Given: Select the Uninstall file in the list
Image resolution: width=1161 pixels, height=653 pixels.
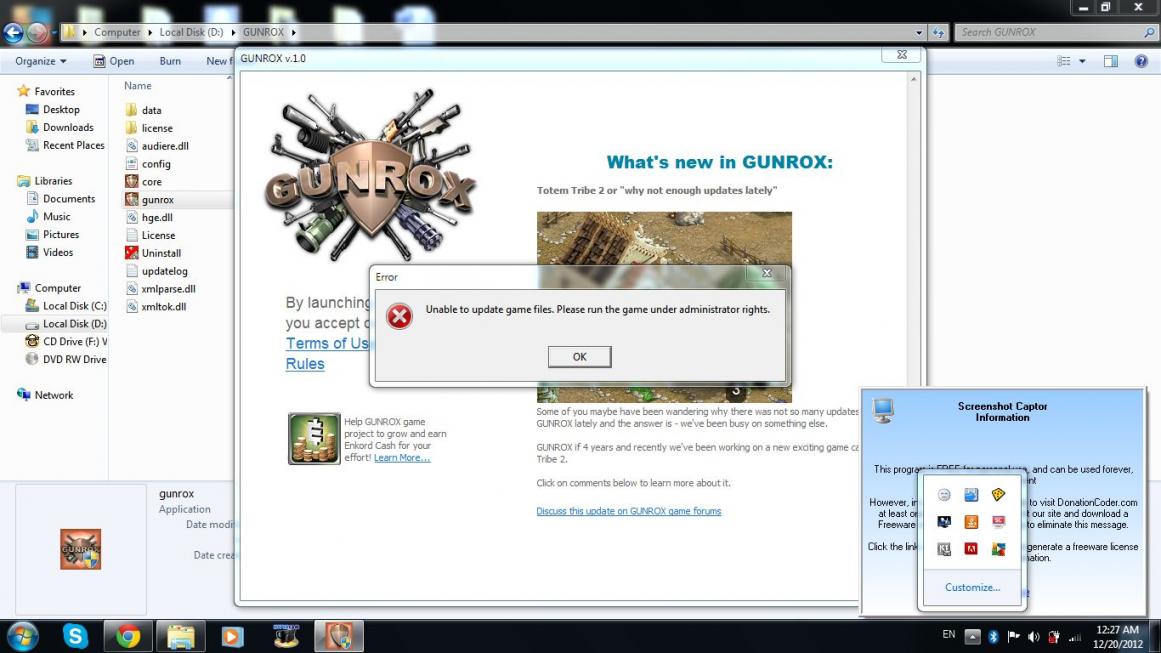Looking at the screenshot, I should pos(161,253).
